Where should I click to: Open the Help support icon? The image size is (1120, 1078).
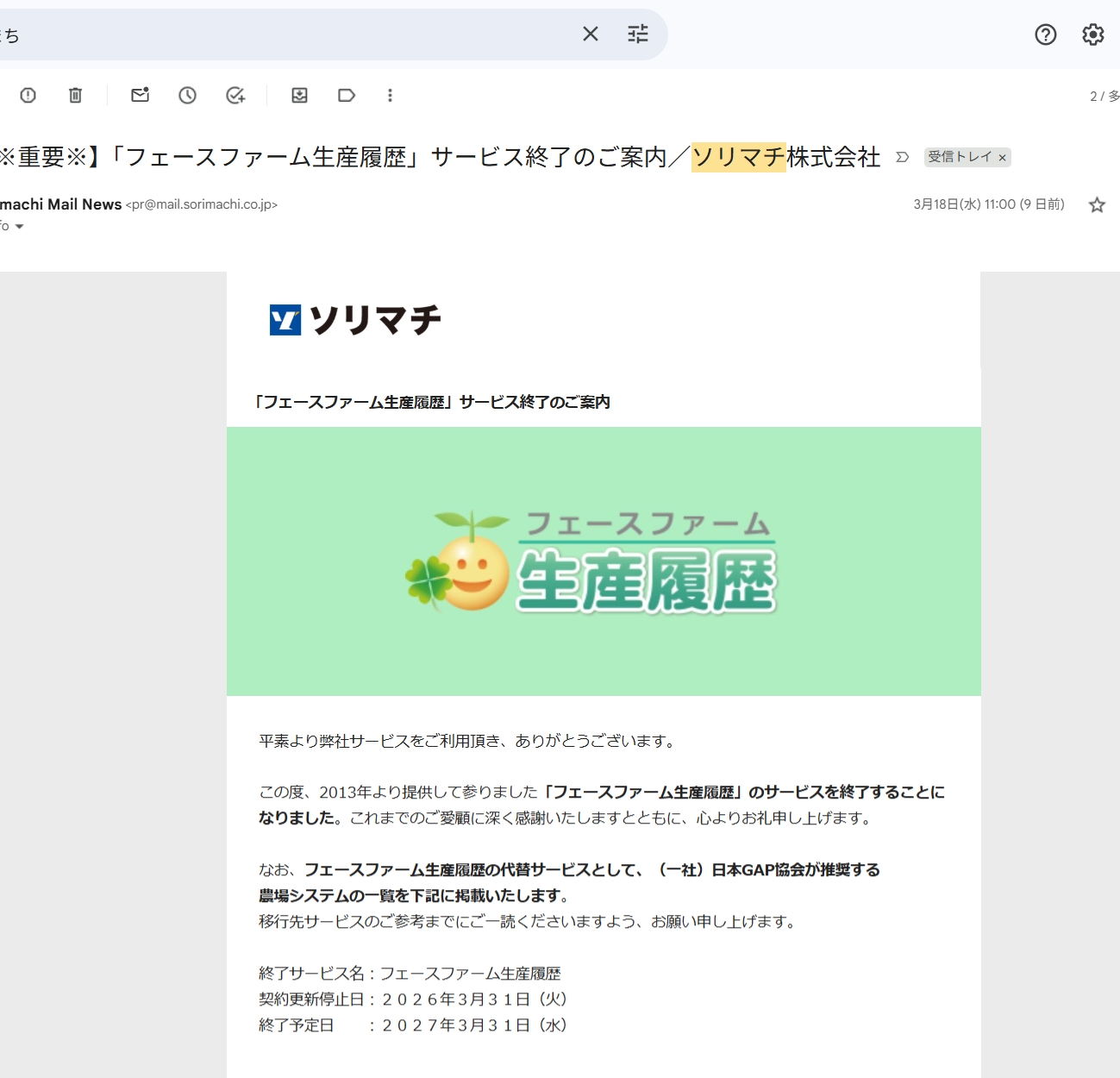coord(1045,34)
